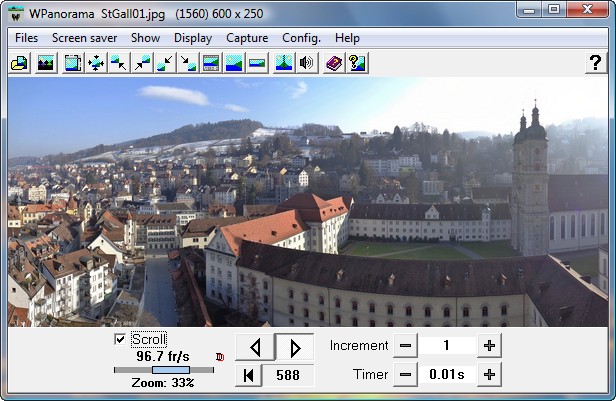616x401 pixels.
Task: Decrease Timer with minus button
Action: click(405, 375)
